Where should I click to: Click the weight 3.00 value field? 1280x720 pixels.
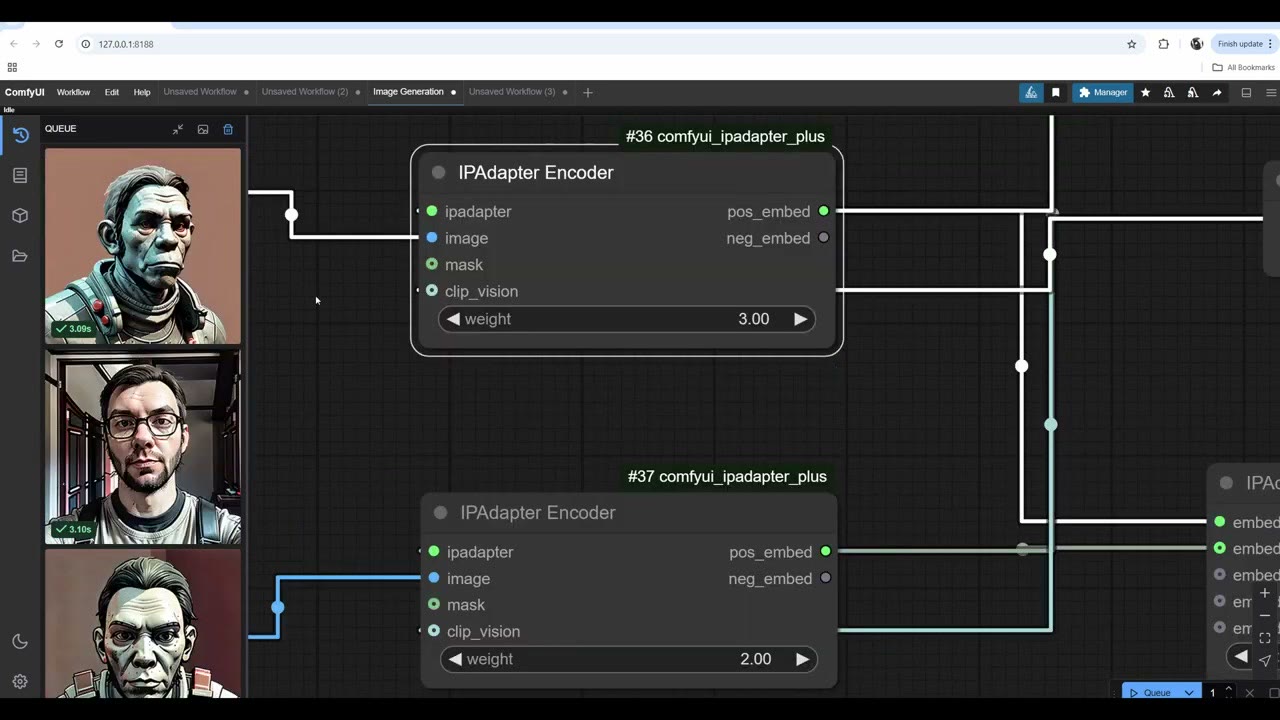627,319
